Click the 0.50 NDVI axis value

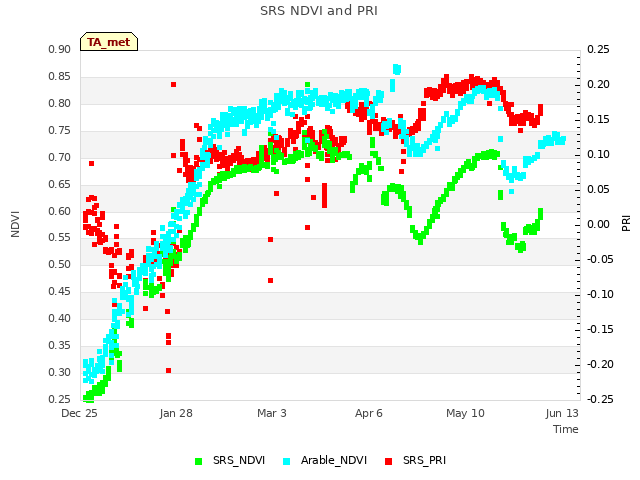(60, 264)
